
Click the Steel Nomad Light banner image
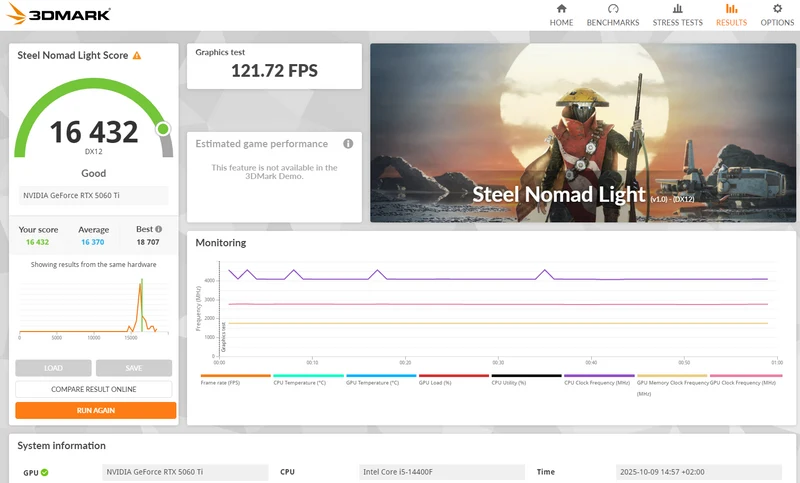pyautogui.click(x=583, y=133)
